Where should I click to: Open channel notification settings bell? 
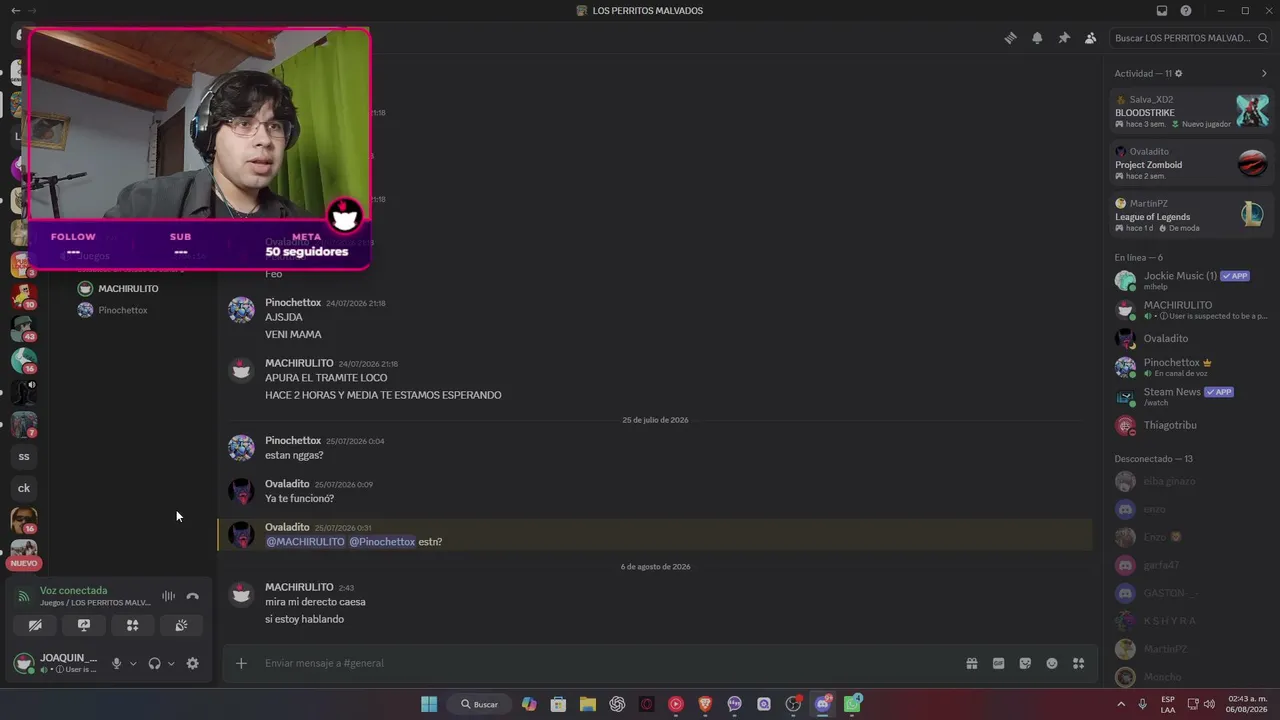1037,38
